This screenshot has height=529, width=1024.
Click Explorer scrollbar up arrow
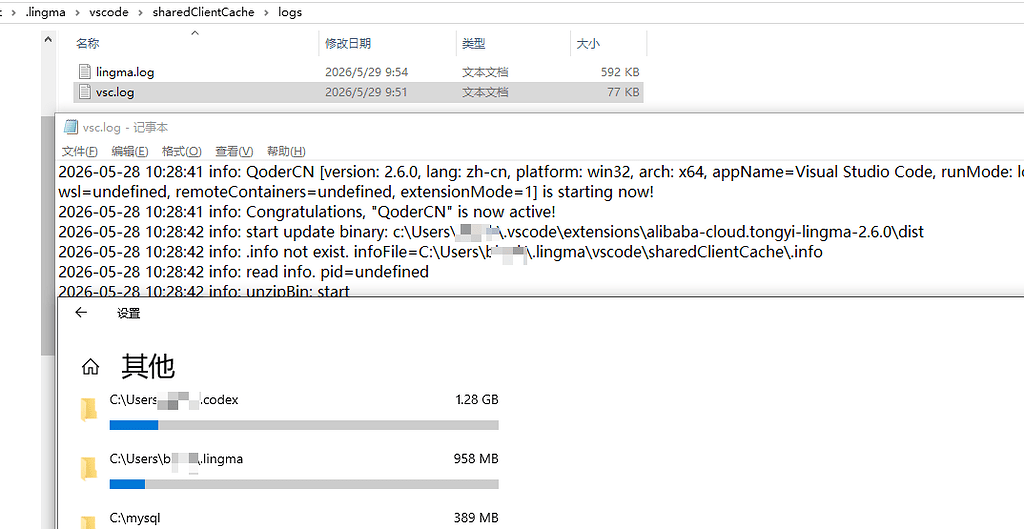(48, 40)
